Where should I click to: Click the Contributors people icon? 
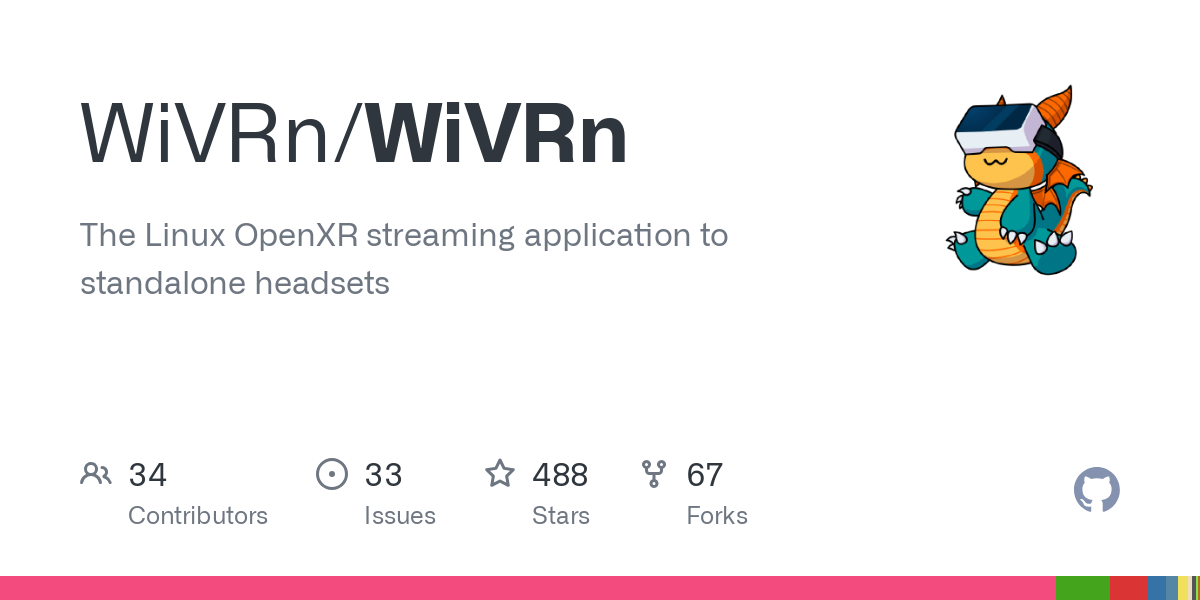96,473
